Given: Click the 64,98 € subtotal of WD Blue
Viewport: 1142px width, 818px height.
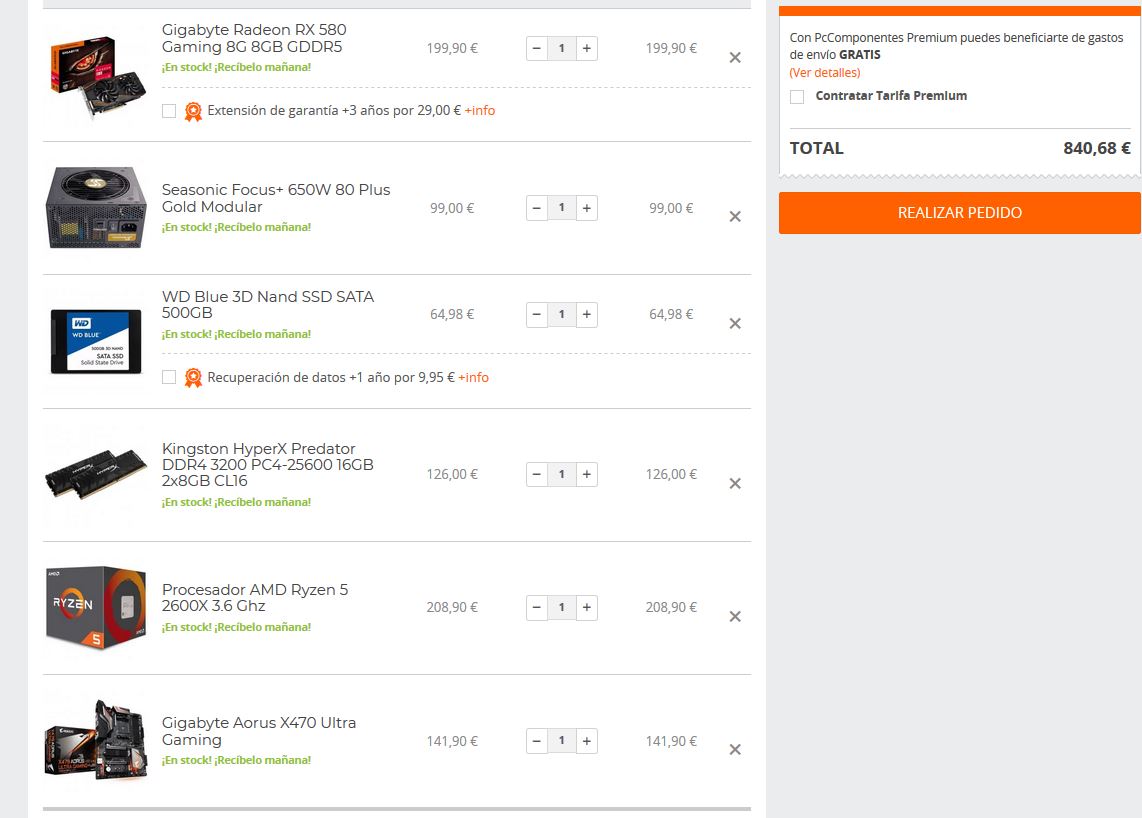Looking at the screenshot, I should tap(671, 315).
